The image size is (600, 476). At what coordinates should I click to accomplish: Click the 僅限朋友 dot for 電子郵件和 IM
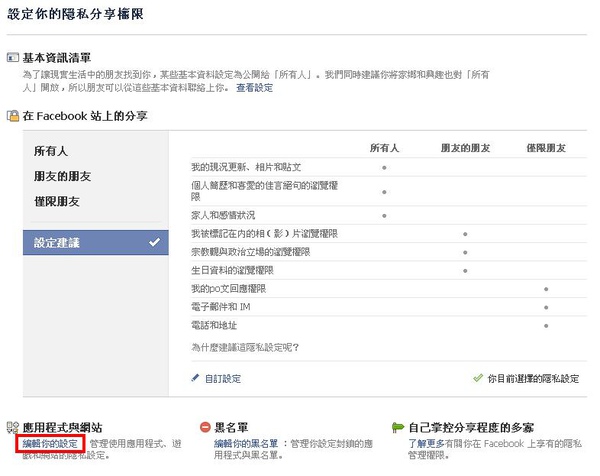coord(546,308)
